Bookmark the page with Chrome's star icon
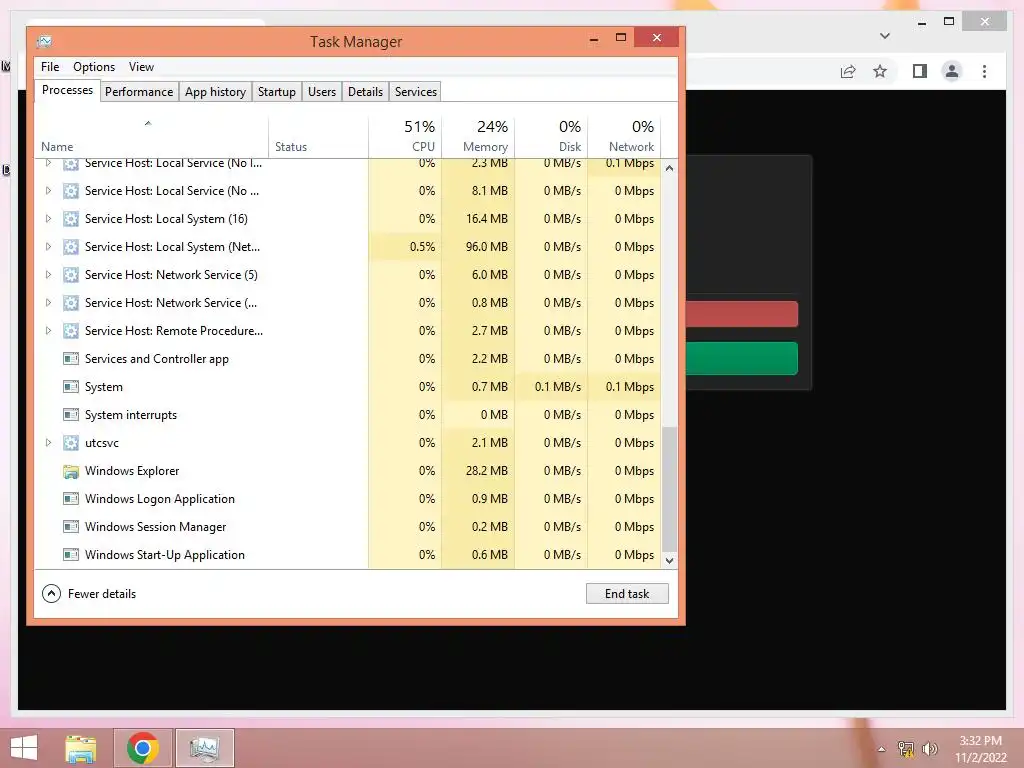Image resolution: width=1024 pixels, height=768 pixels. 880,71
